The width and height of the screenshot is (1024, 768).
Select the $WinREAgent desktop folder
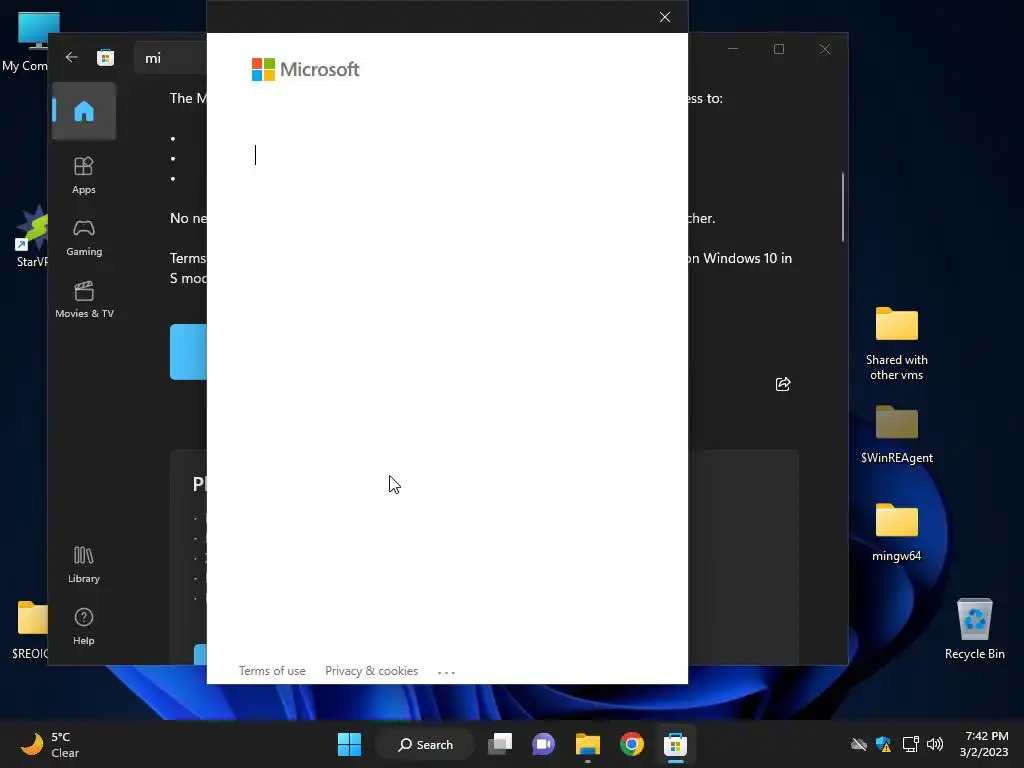coord(897,434)
